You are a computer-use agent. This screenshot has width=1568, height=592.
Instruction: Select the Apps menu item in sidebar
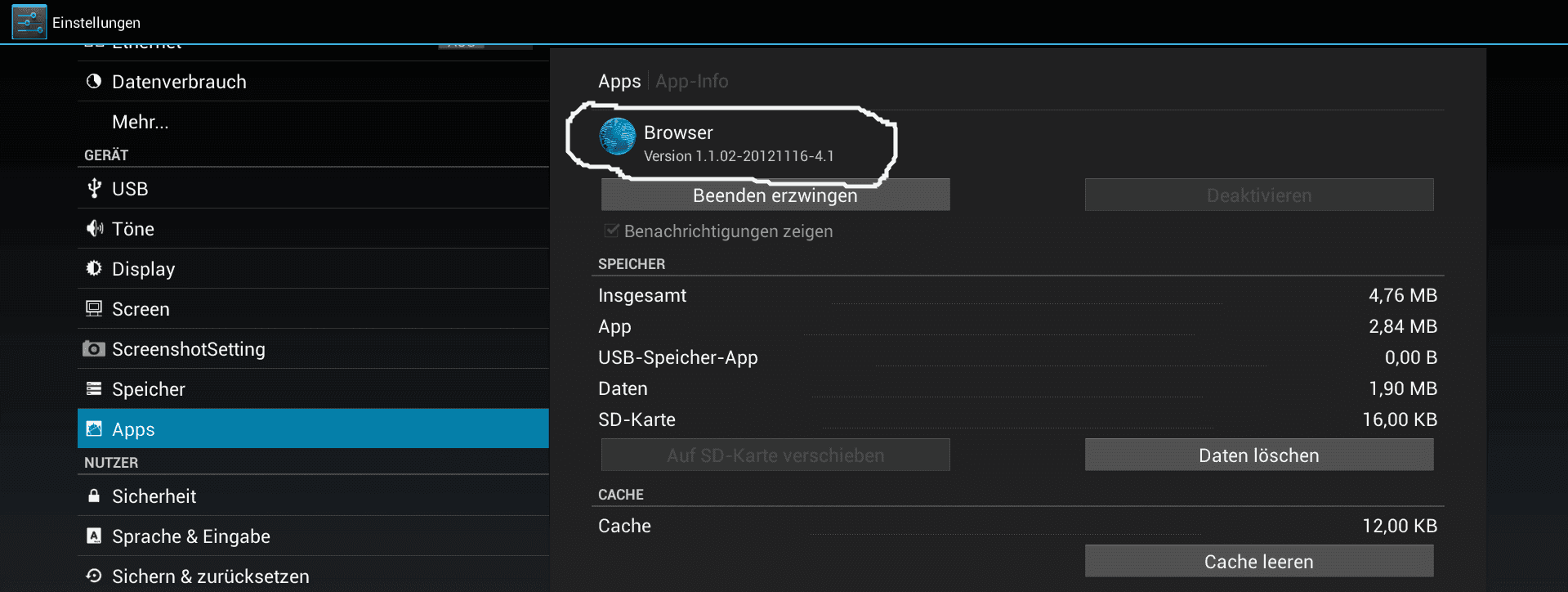[313, 428]
